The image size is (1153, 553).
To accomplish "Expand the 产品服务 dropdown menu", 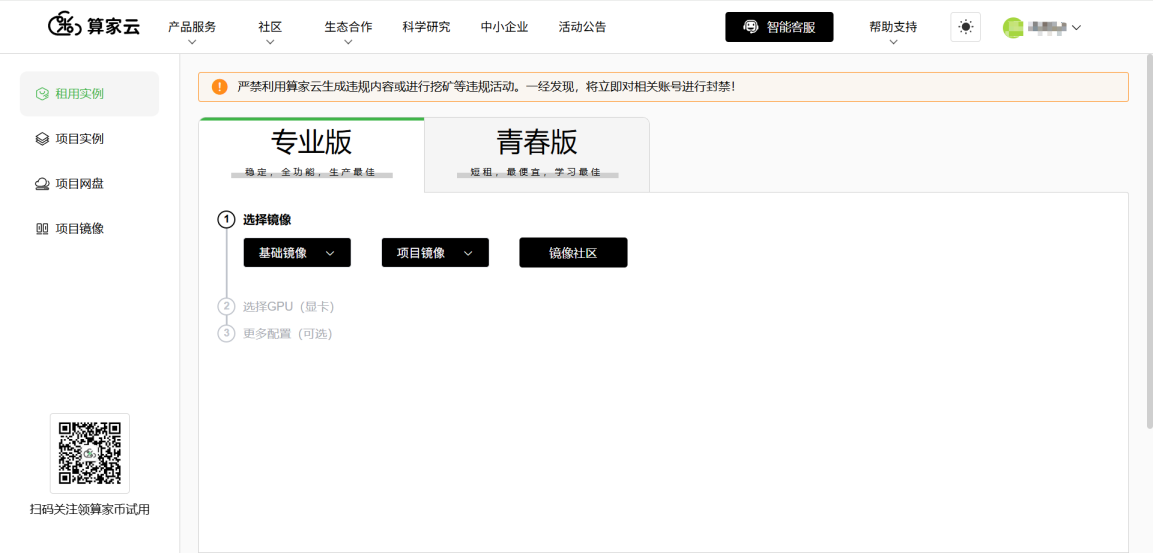I will tap(192, 31).
